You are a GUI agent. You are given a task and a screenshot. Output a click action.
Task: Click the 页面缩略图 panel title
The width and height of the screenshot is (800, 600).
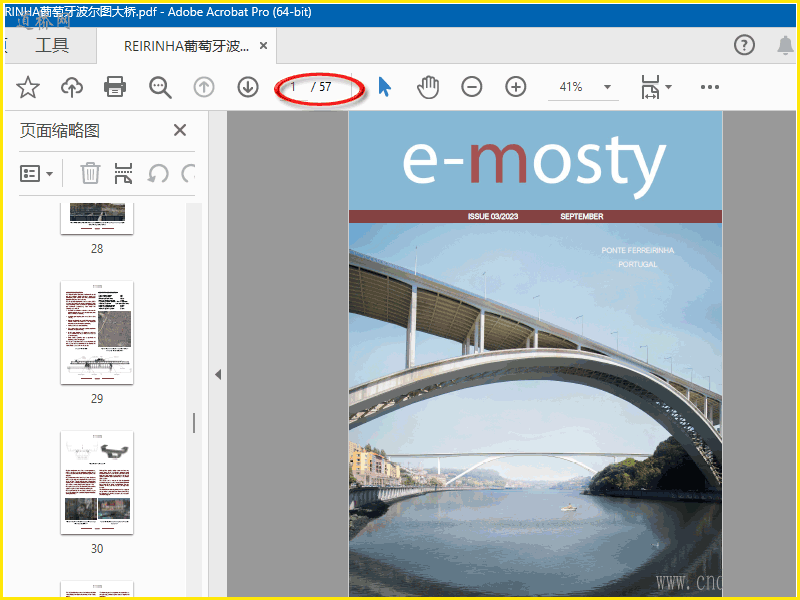coord(60,131)
